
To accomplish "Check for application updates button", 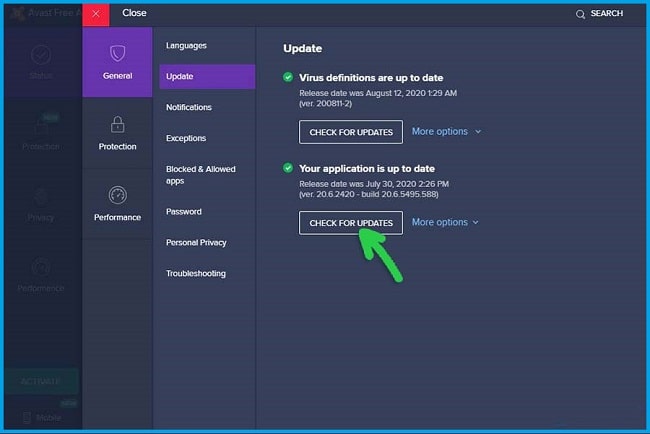I will pos(351,223).
